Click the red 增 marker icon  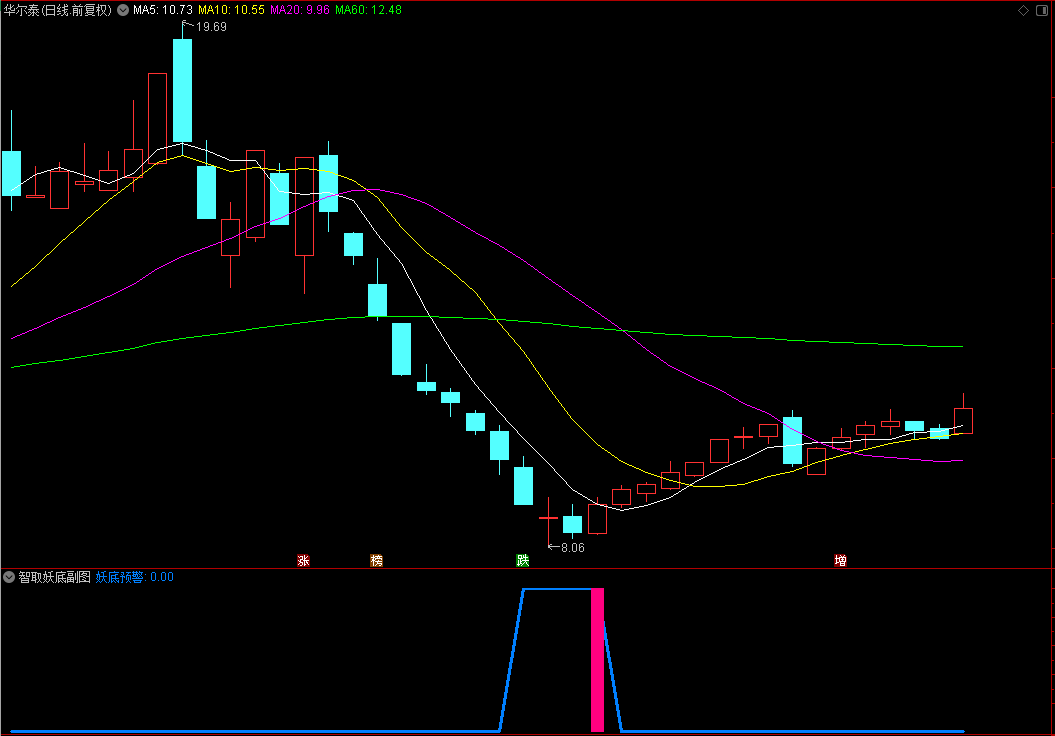[840, 560]
